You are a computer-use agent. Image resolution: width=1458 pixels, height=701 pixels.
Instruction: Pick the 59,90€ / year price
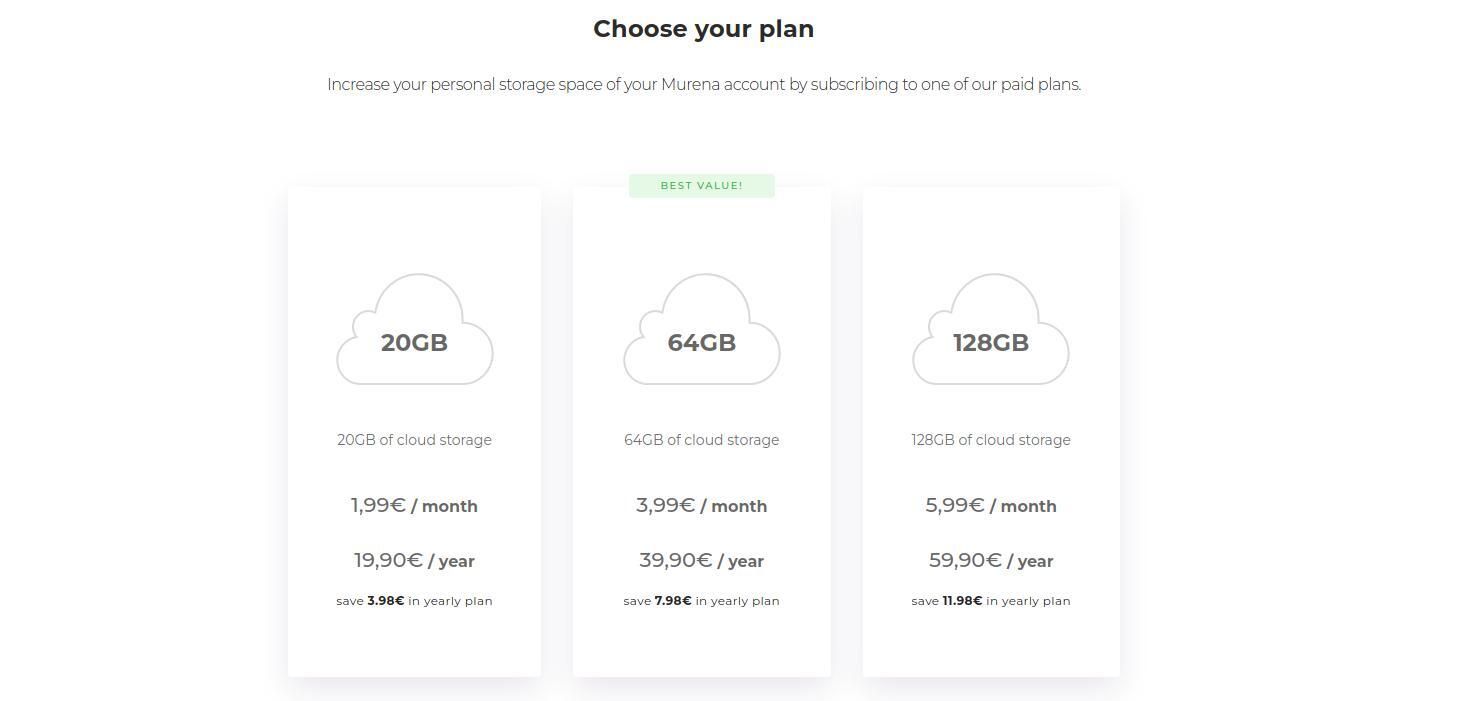[x=990, y=561]
